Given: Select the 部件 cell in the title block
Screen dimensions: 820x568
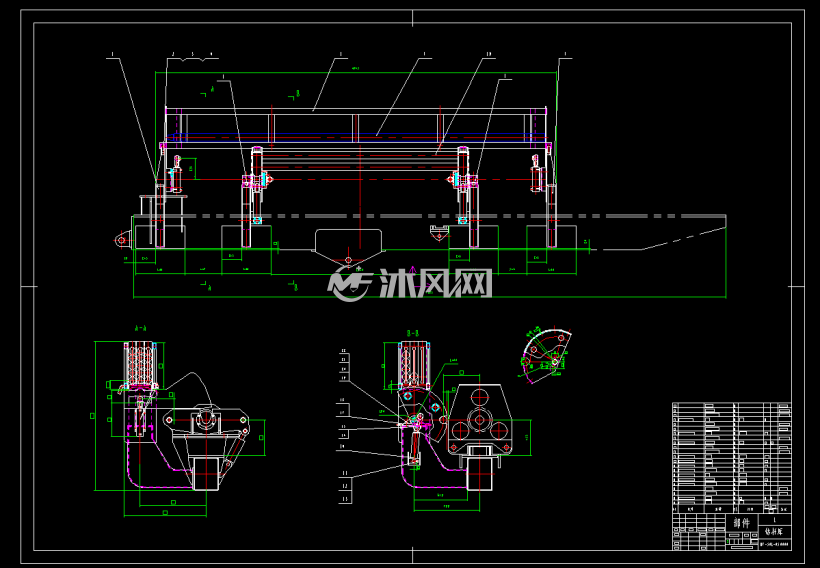Looking at the screenshot, I should 742,522.
